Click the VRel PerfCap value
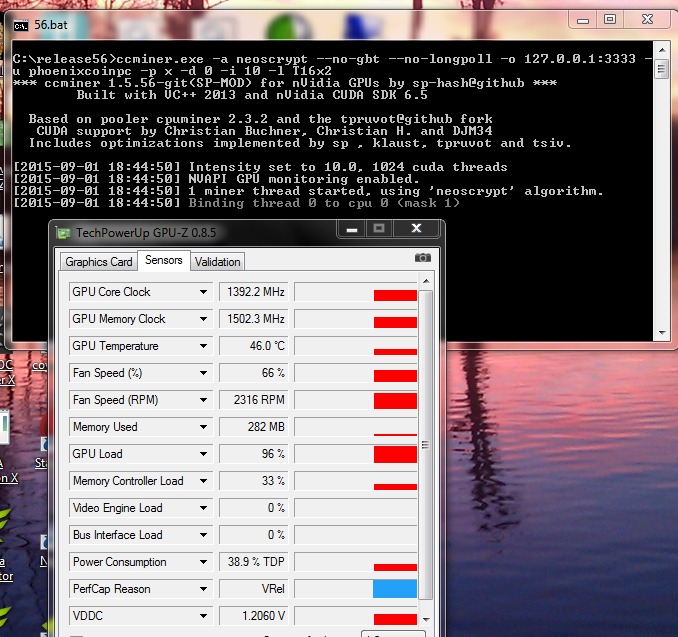 [x=254, y=589]
